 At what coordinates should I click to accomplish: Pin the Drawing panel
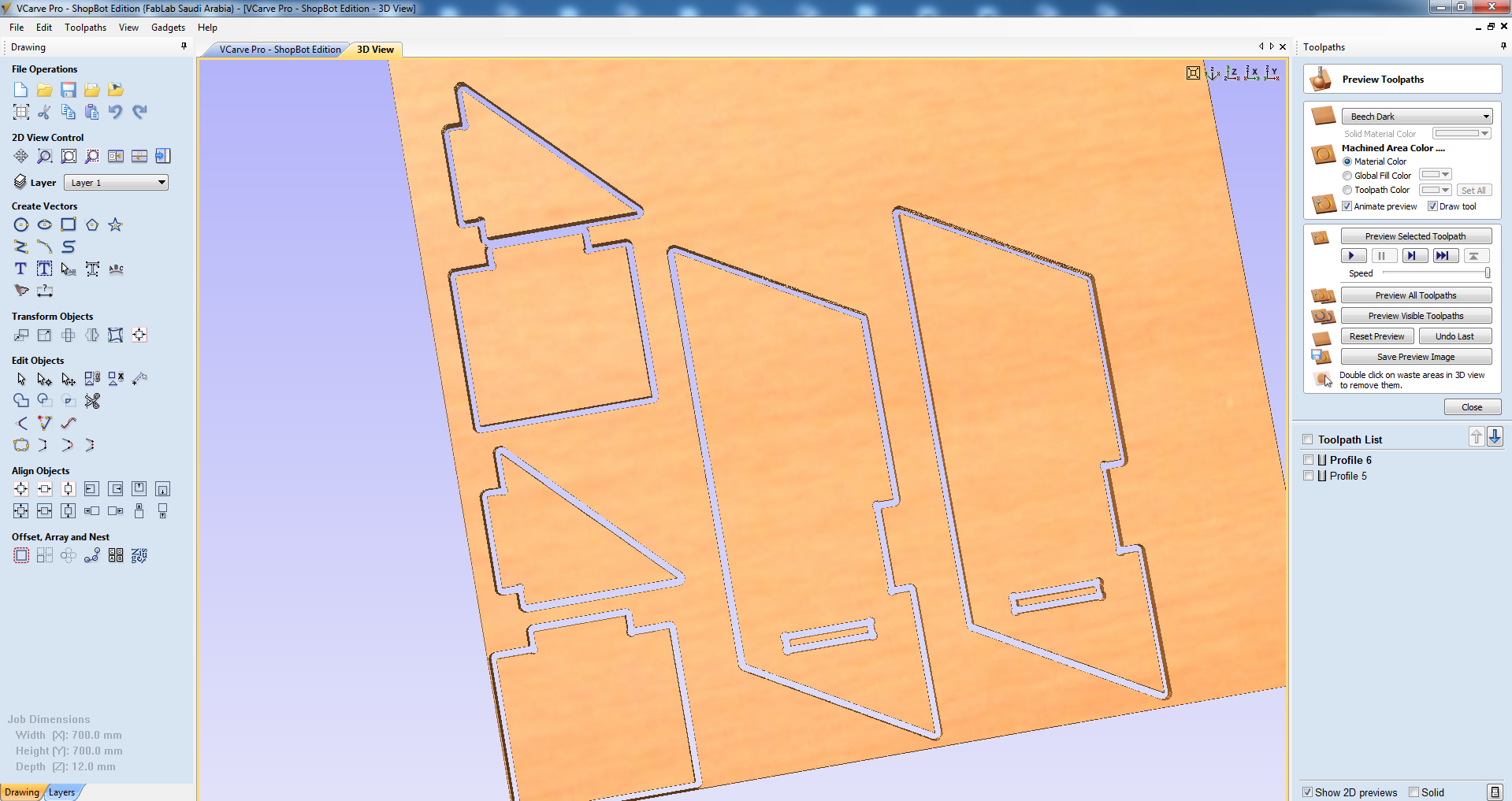click(184, 46)
